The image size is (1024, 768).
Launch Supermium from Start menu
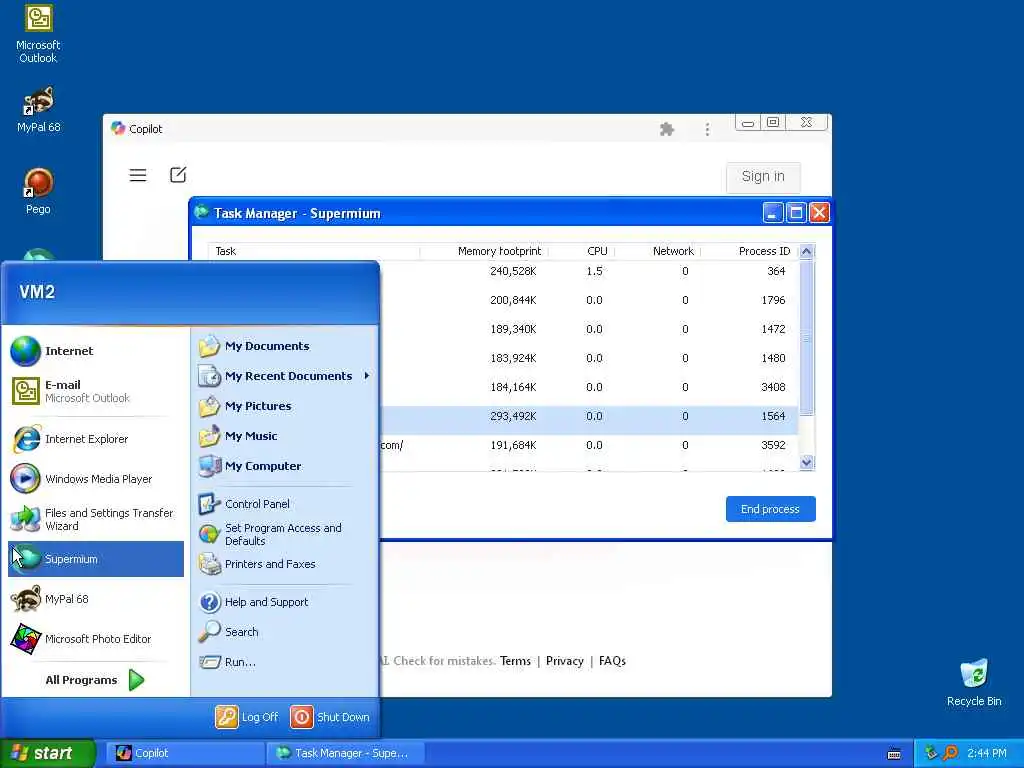[96, 559]
